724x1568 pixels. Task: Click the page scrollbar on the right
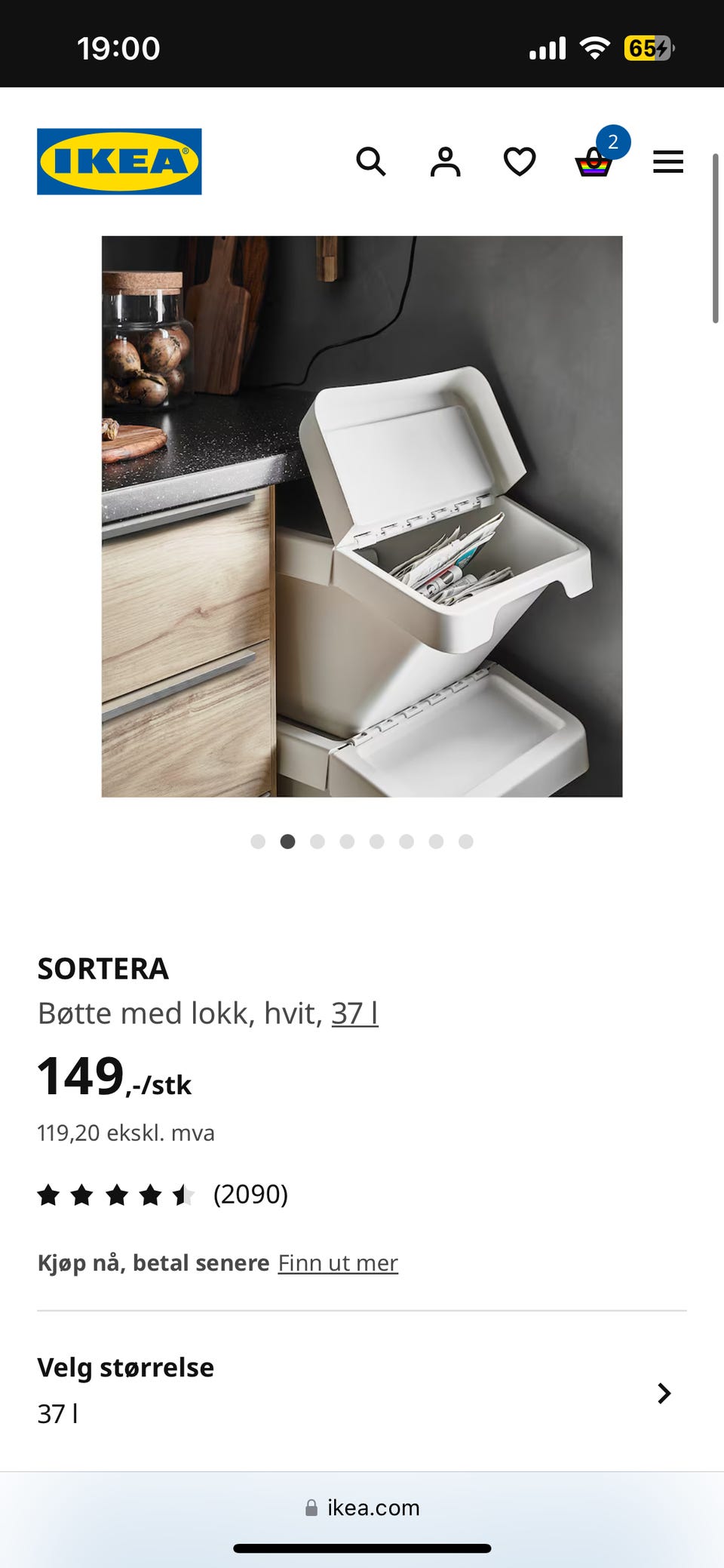tap(715, 238)
